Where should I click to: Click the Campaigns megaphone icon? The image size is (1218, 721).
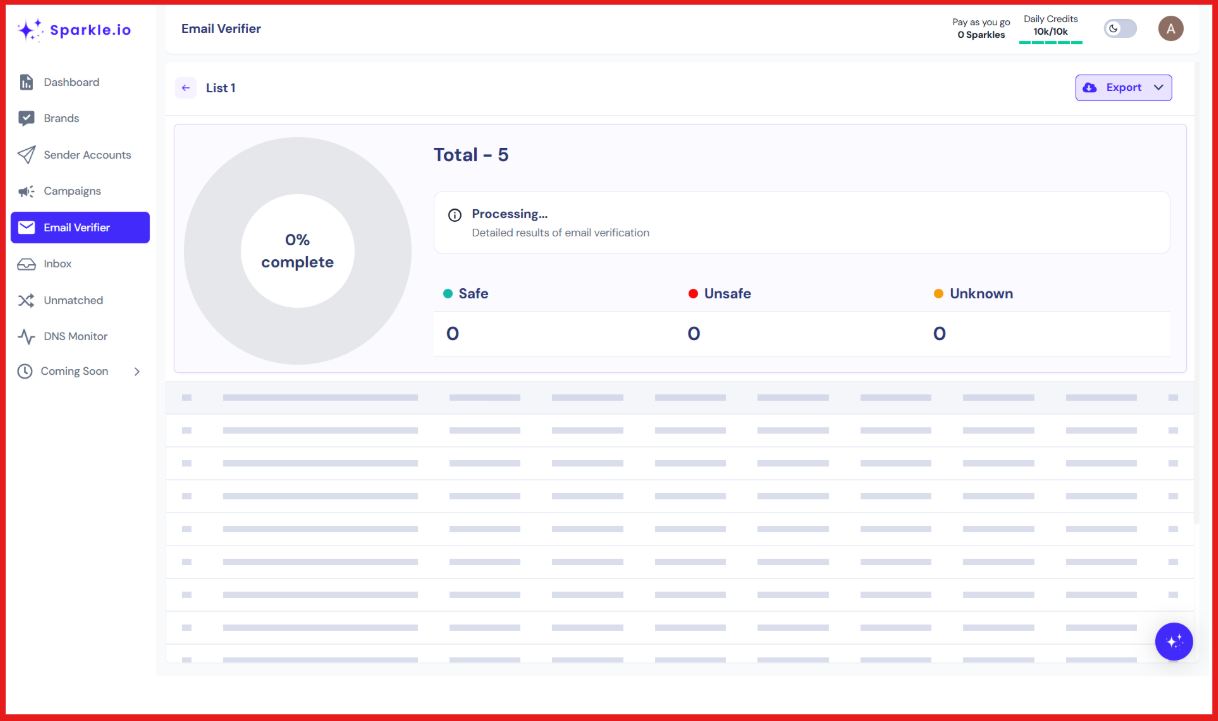(x=26, y=191)
